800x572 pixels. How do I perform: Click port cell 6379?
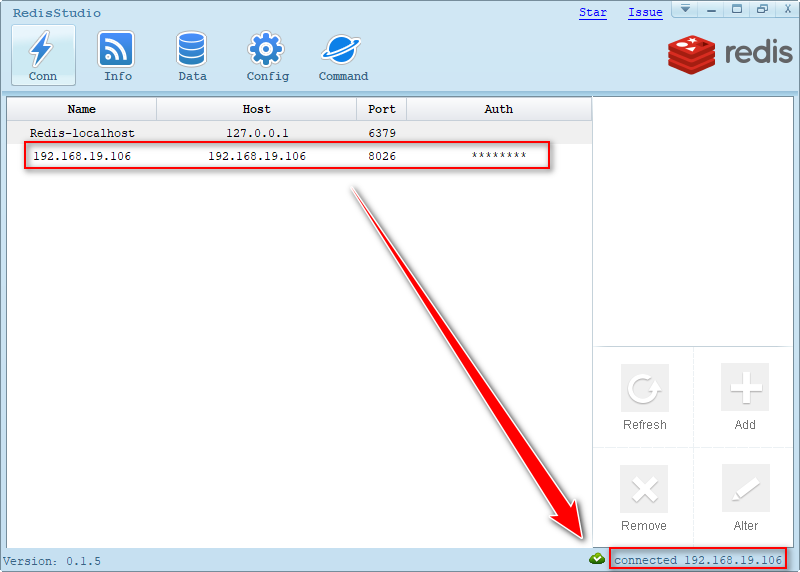click(x=382, y=133)
